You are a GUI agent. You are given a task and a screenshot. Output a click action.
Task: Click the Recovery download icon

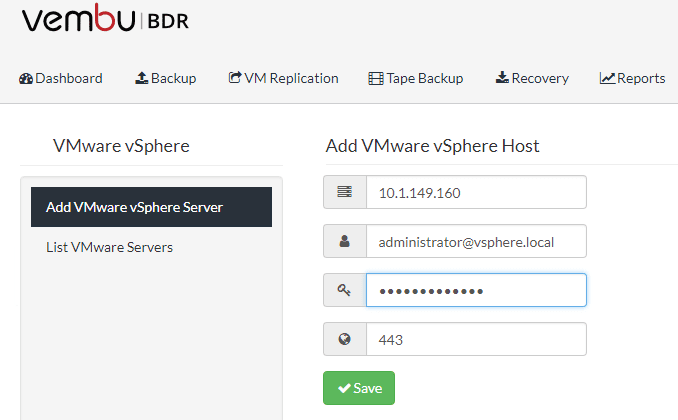(x=502, y=78)
